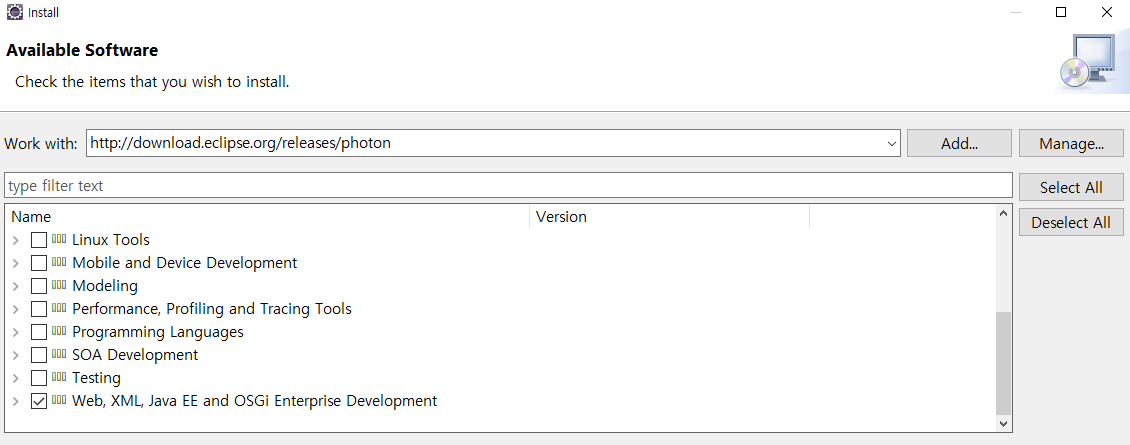Expand the SOA Development node
Viewport: 1130px width, 445px height.
click(16, 356)
